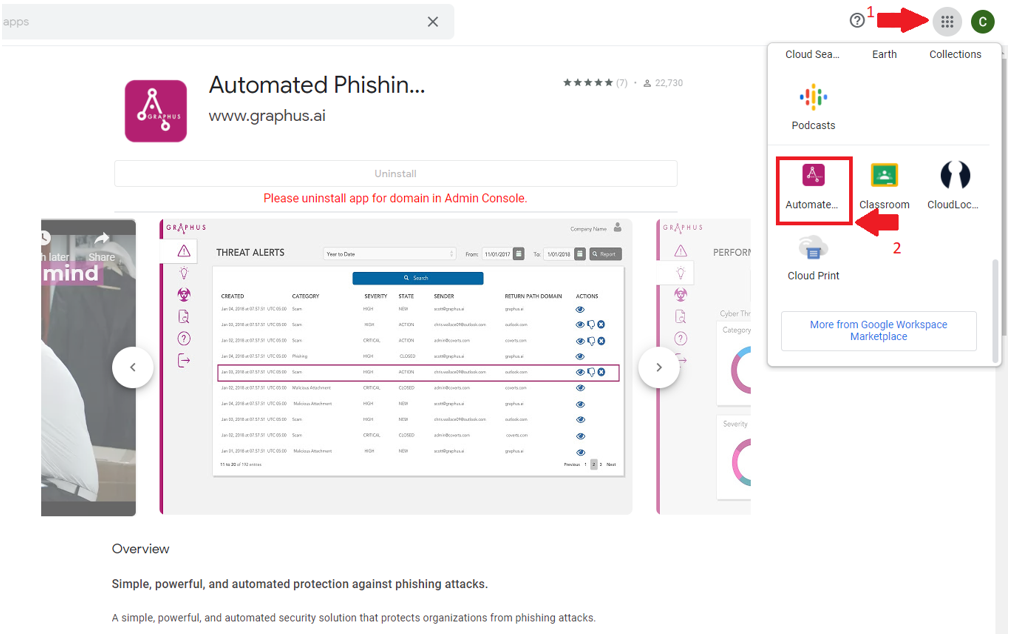Click the Overview section heading

point(141,549)
